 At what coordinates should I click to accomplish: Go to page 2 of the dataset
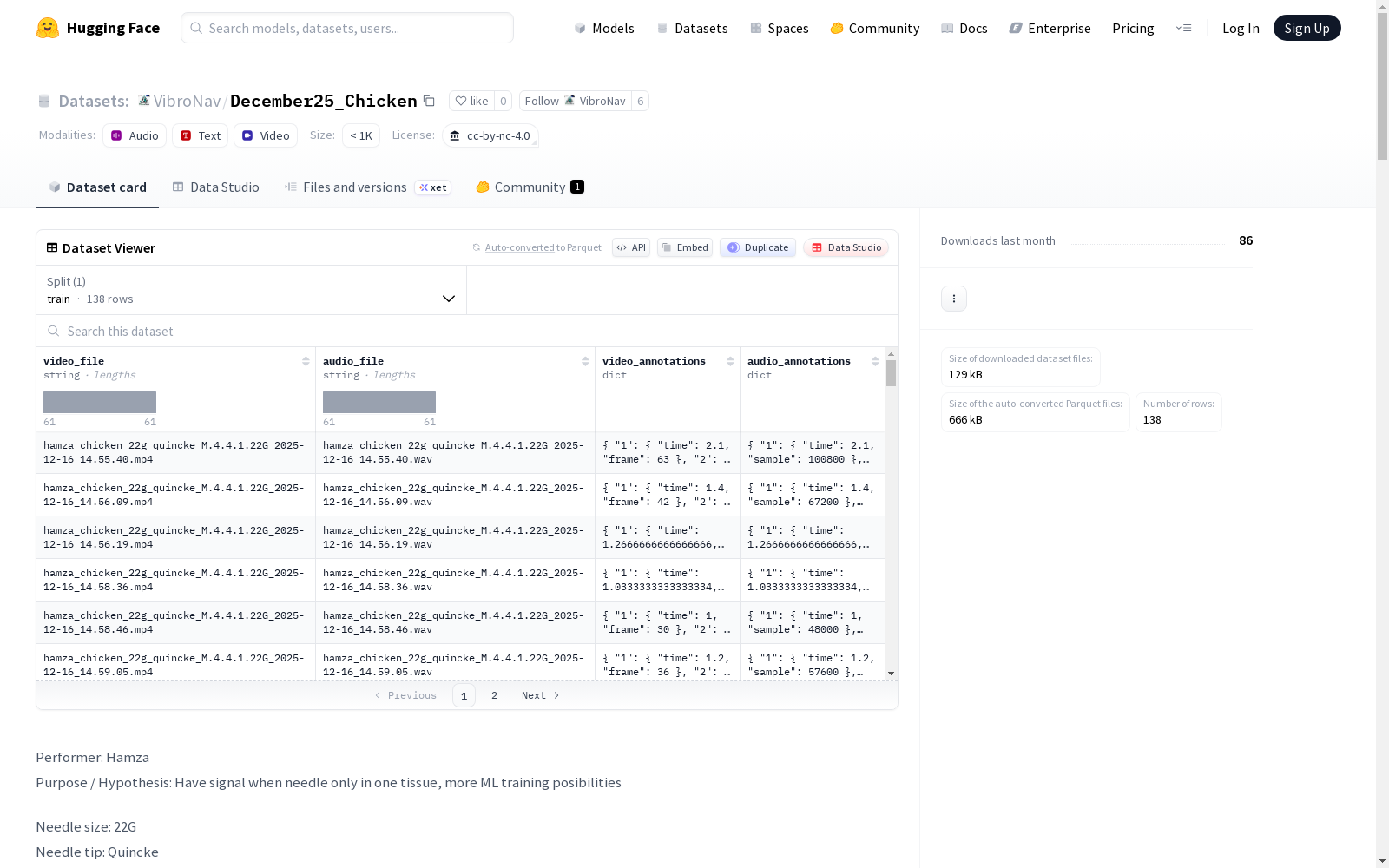coord(494,695)
